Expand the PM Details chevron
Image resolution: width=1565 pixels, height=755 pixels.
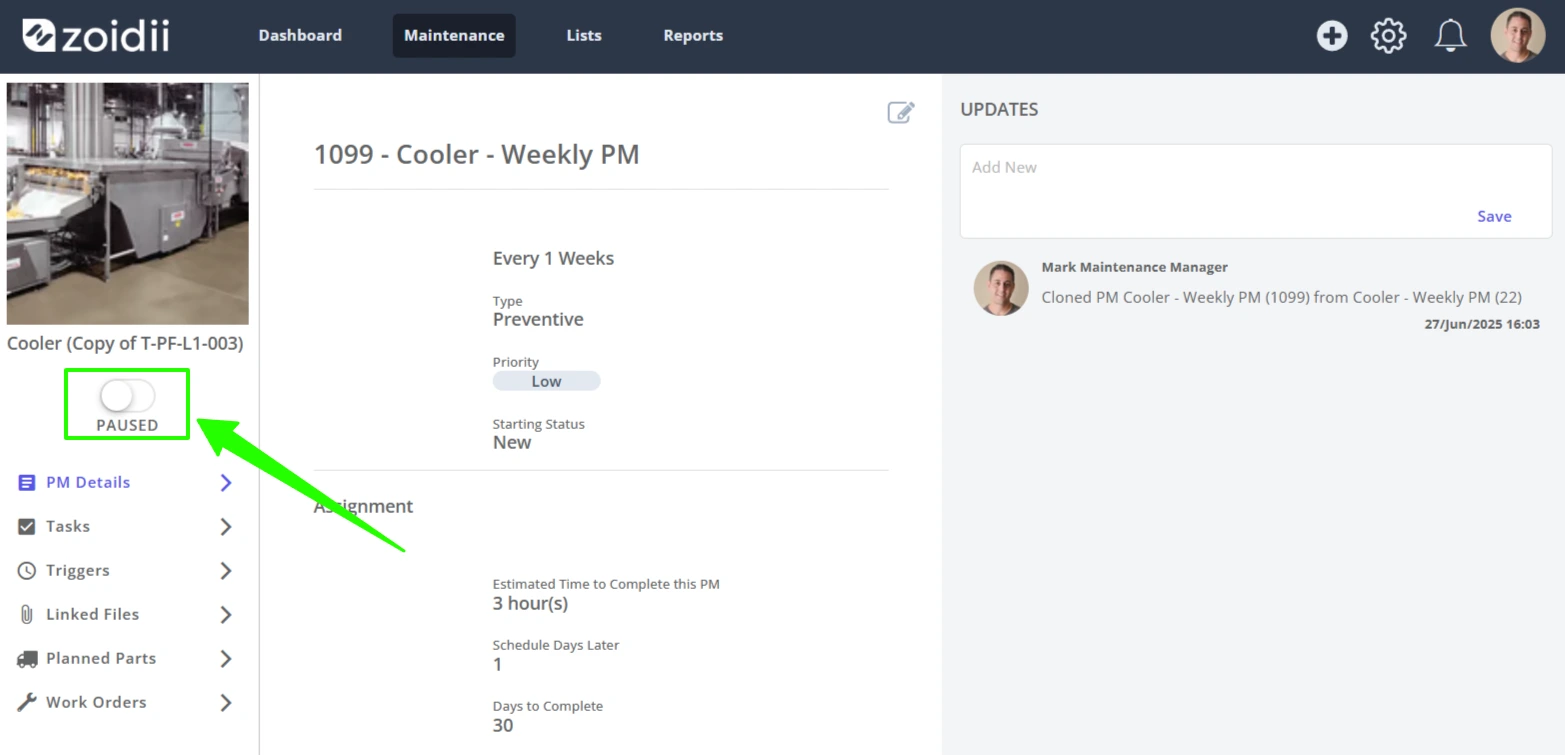click(226, 482)
